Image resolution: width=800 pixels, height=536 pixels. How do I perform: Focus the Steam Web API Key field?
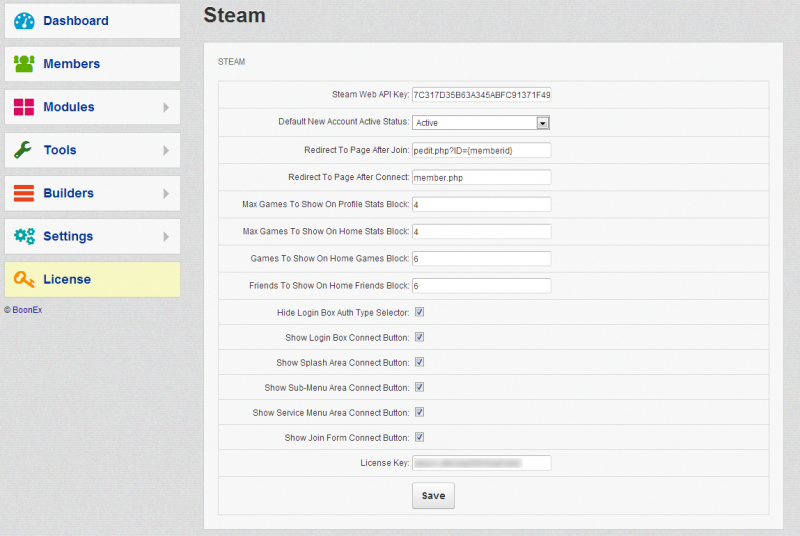coord(481,95)
